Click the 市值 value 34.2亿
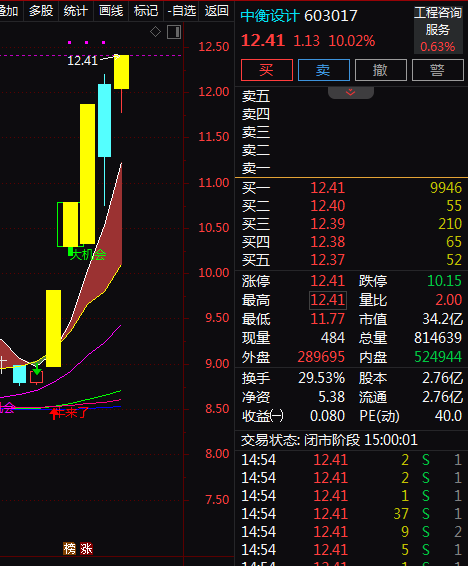Screen dimensions: 468x566 tap(442, 319)
